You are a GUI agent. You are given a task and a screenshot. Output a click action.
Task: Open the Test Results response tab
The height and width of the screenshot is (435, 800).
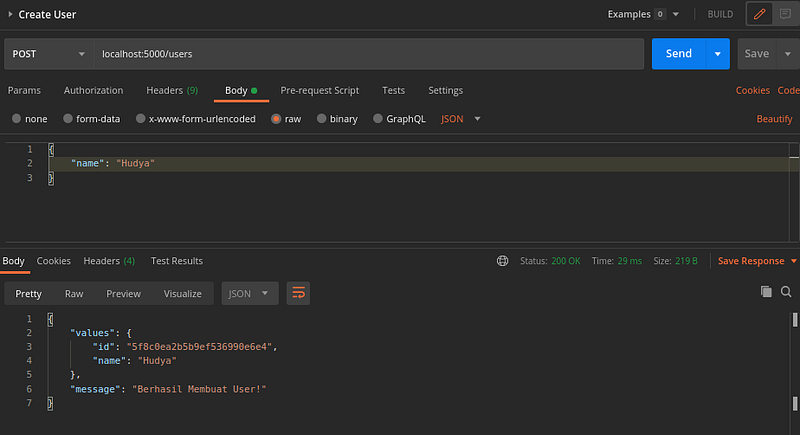pos(177,261)
